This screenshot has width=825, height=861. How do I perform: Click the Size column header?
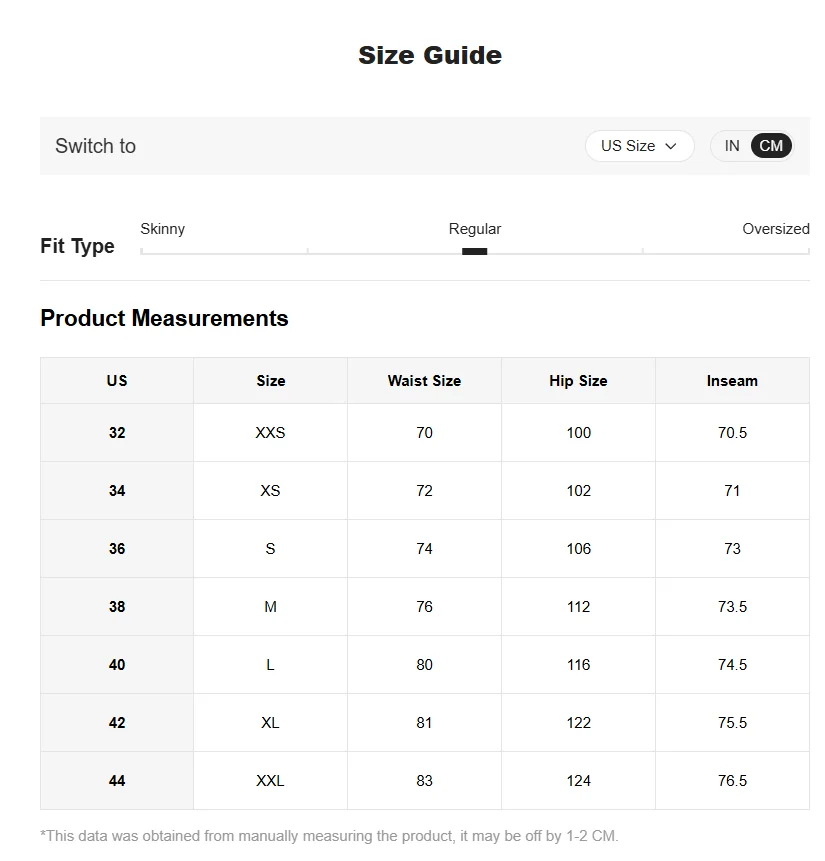[270, 381]
